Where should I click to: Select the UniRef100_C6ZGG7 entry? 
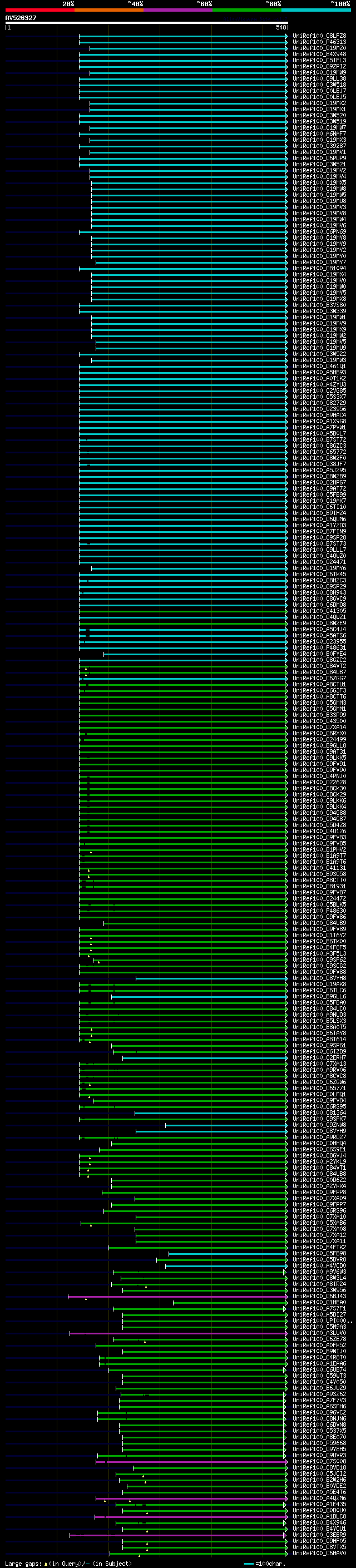tap(319, 678)
